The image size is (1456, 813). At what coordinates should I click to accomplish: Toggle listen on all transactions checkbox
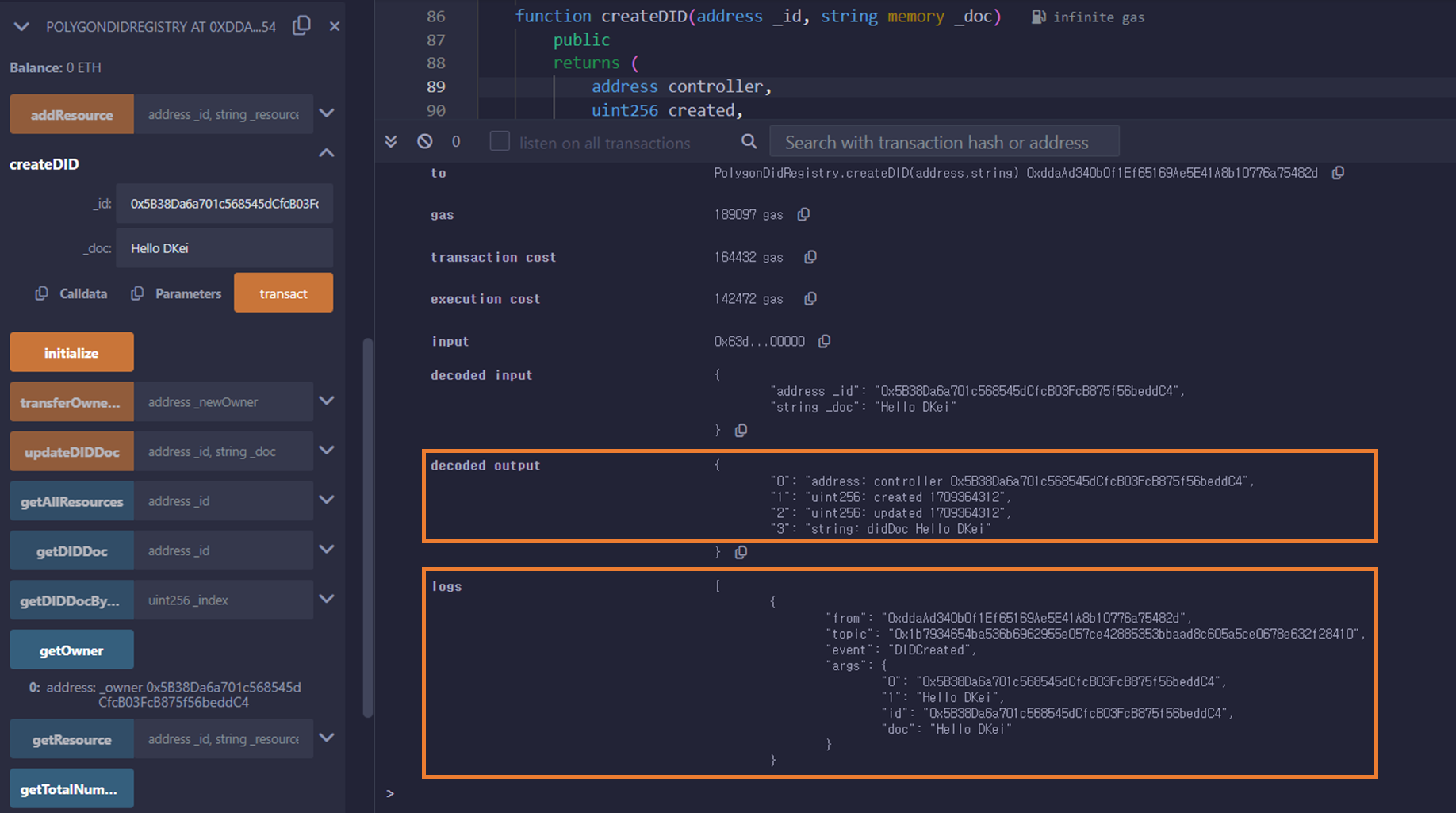[x=500, y=141]
